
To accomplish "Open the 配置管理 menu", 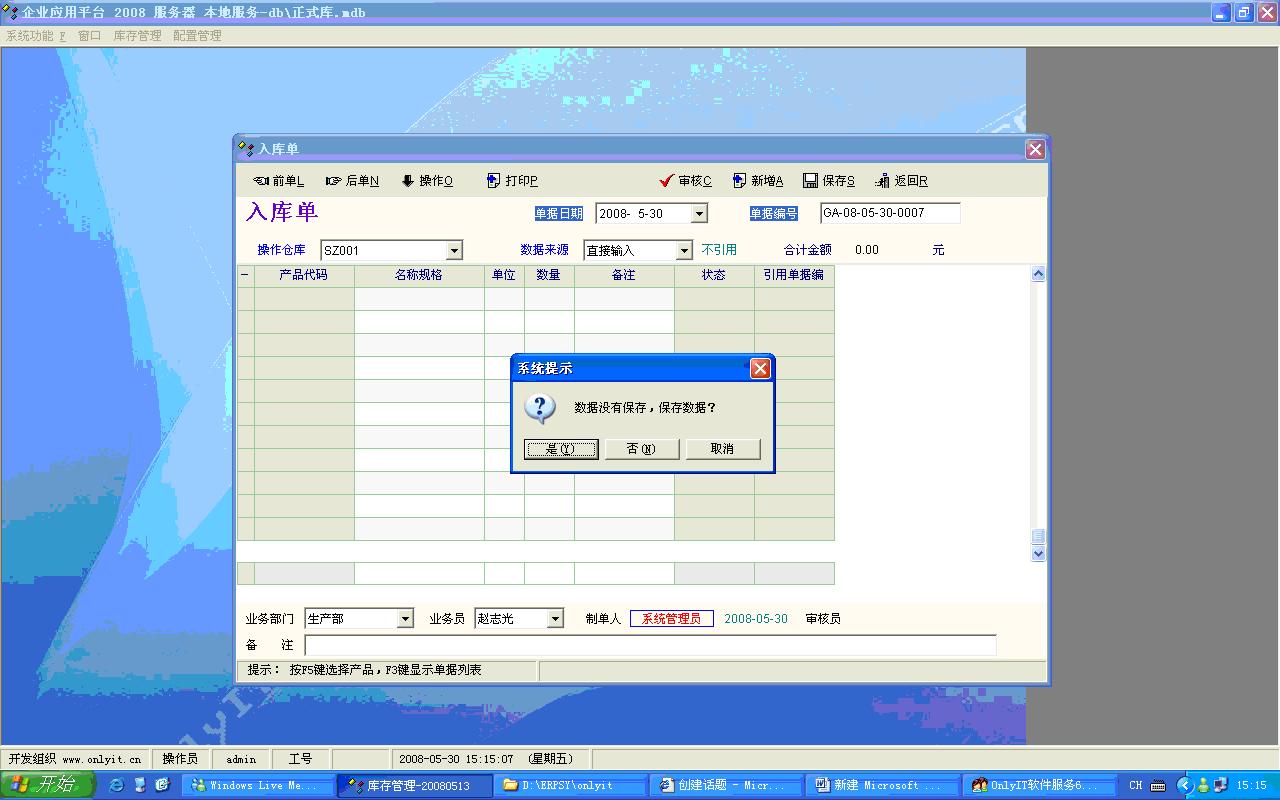I will click(x=197, y=35).
